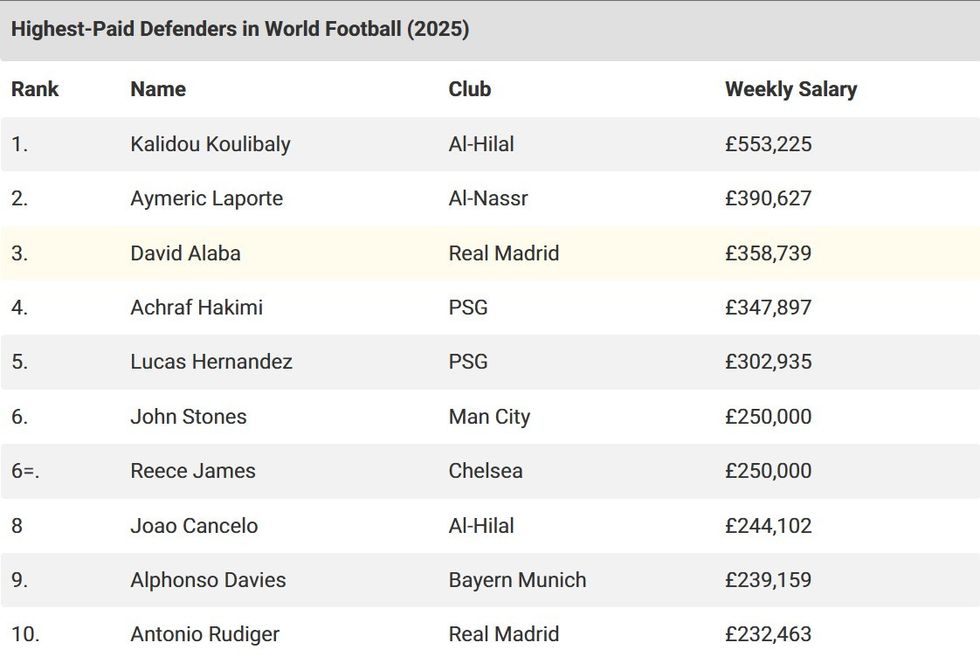Click on Achraf Hakimi's name
980x671 pixels.
coord(196,307)
